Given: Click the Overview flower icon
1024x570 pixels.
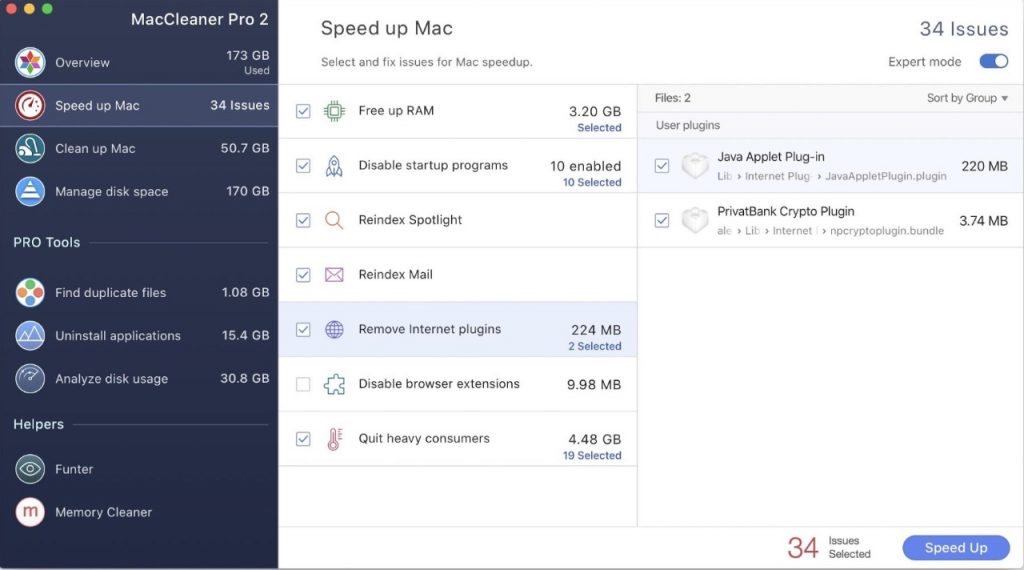Looking at the screenshot, I should point(30,63).
